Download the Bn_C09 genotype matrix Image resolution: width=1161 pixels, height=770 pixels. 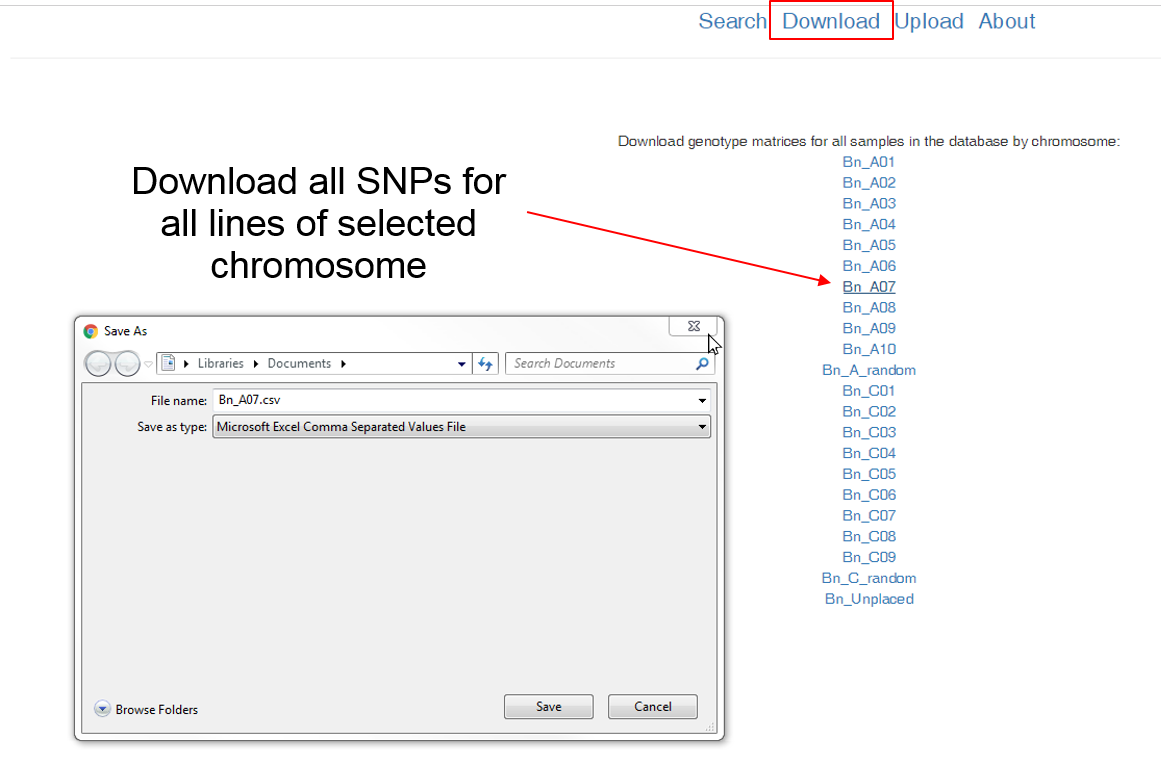869,557
